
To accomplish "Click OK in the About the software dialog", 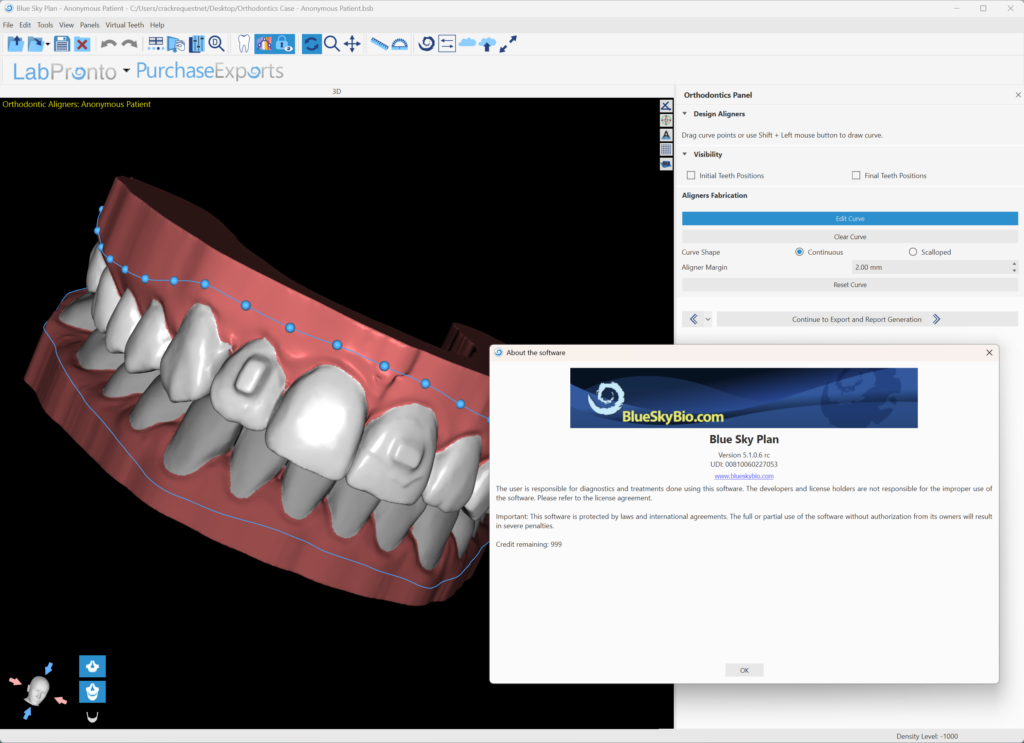I will coord(744,671).
